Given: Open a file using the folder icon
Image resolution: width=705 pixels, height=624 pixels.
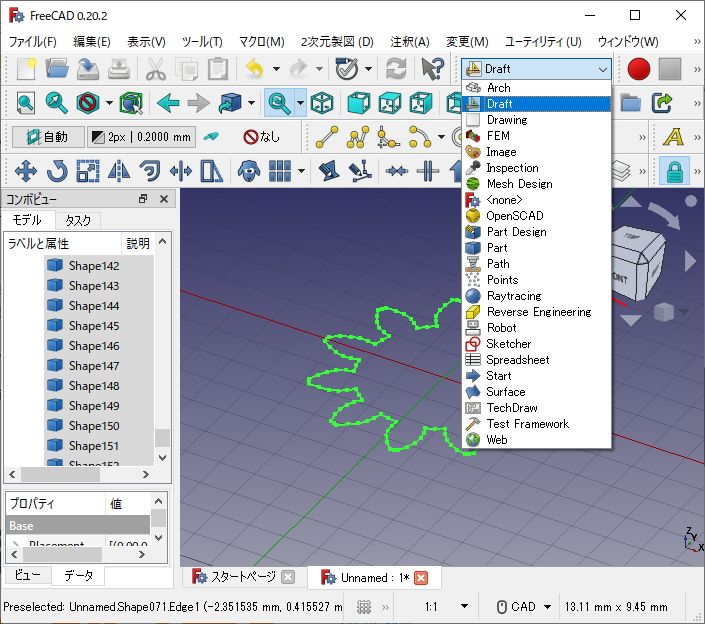Looking at the screenshot, I should tap(57, 69).
